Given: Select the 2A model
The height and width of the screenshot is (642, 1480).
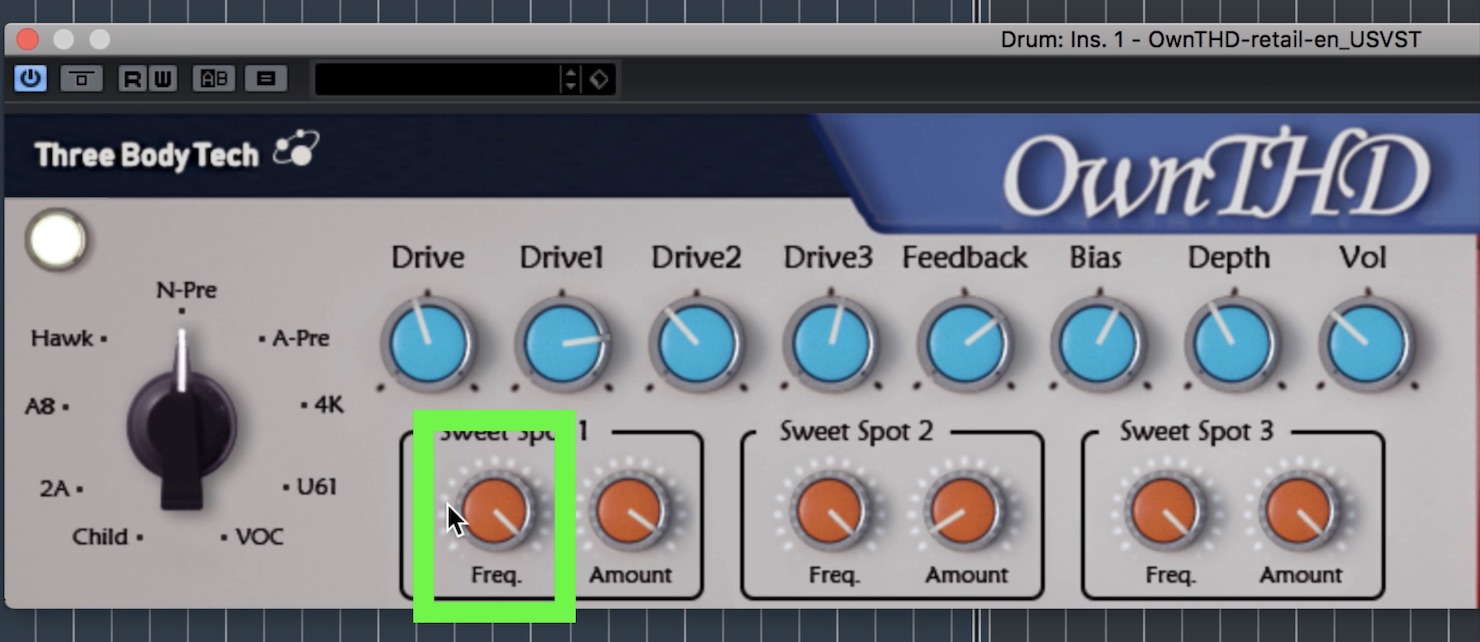Looking at the screenshot, I should pos(54,489).
